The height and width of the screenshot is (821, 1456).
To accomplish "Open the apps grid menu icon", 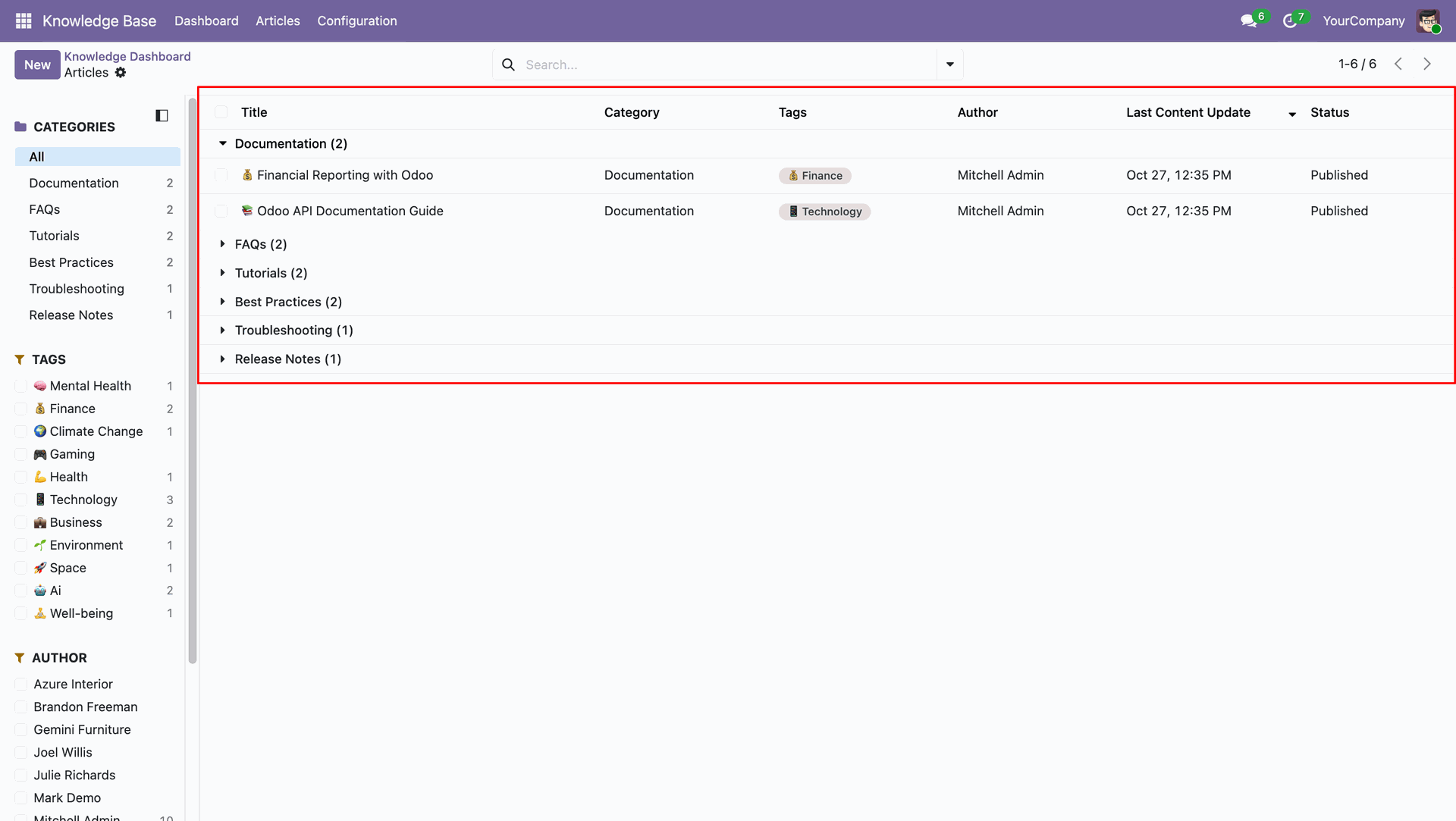I will pyautogui.click(x=24, y=20).
